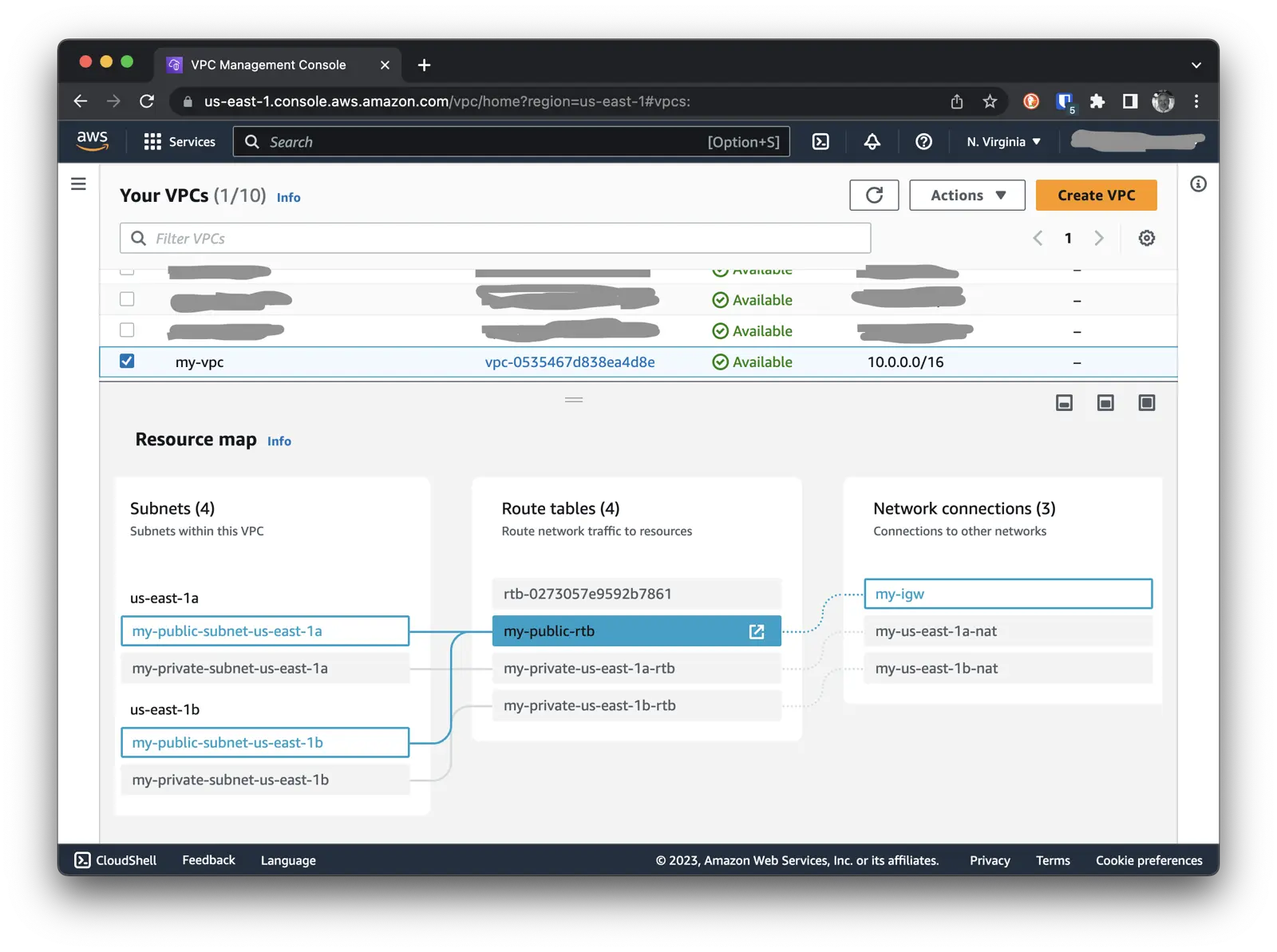Switch resource map to full-size view icon
The image size is (1277, 952).
1147,403
